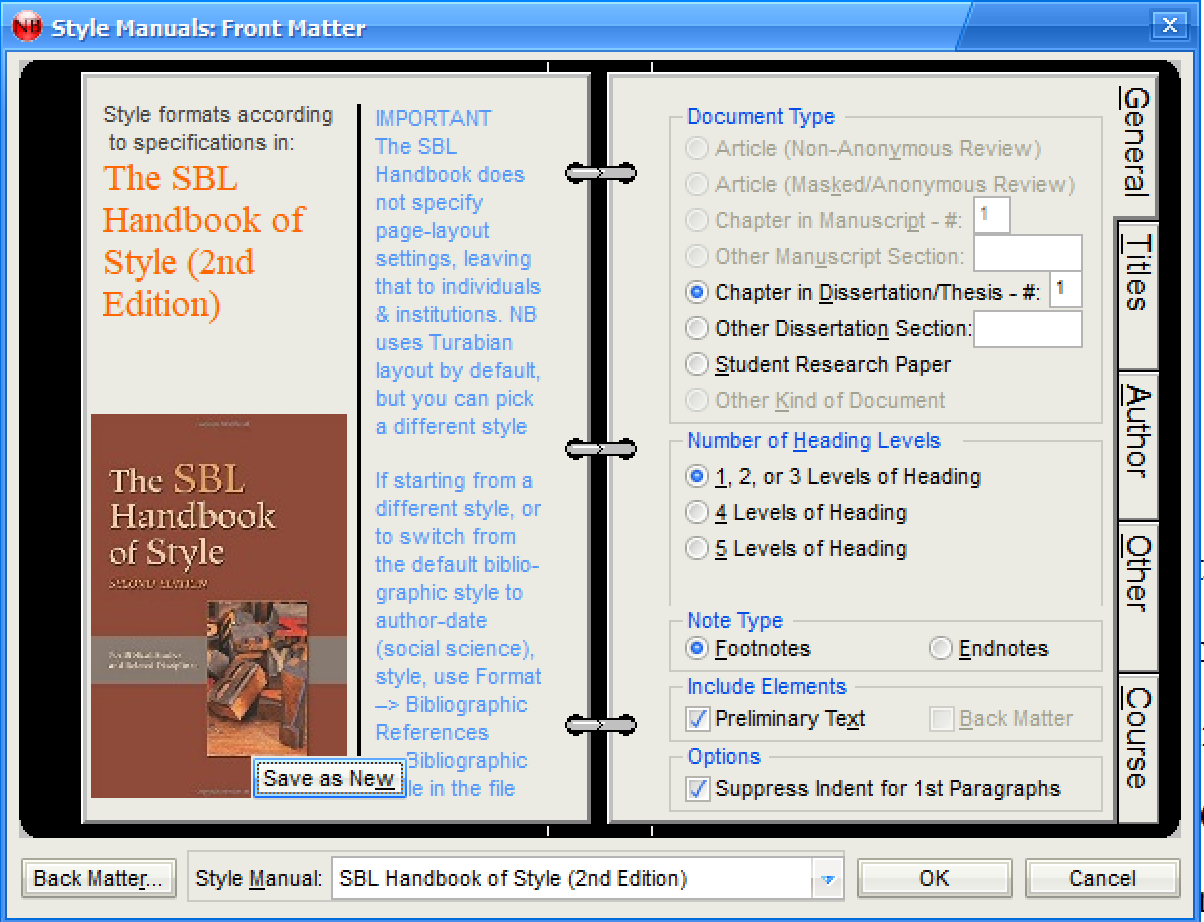Select Student Research Paper document type
This screenshot has width=1204, height=922.
click(697, 365)
